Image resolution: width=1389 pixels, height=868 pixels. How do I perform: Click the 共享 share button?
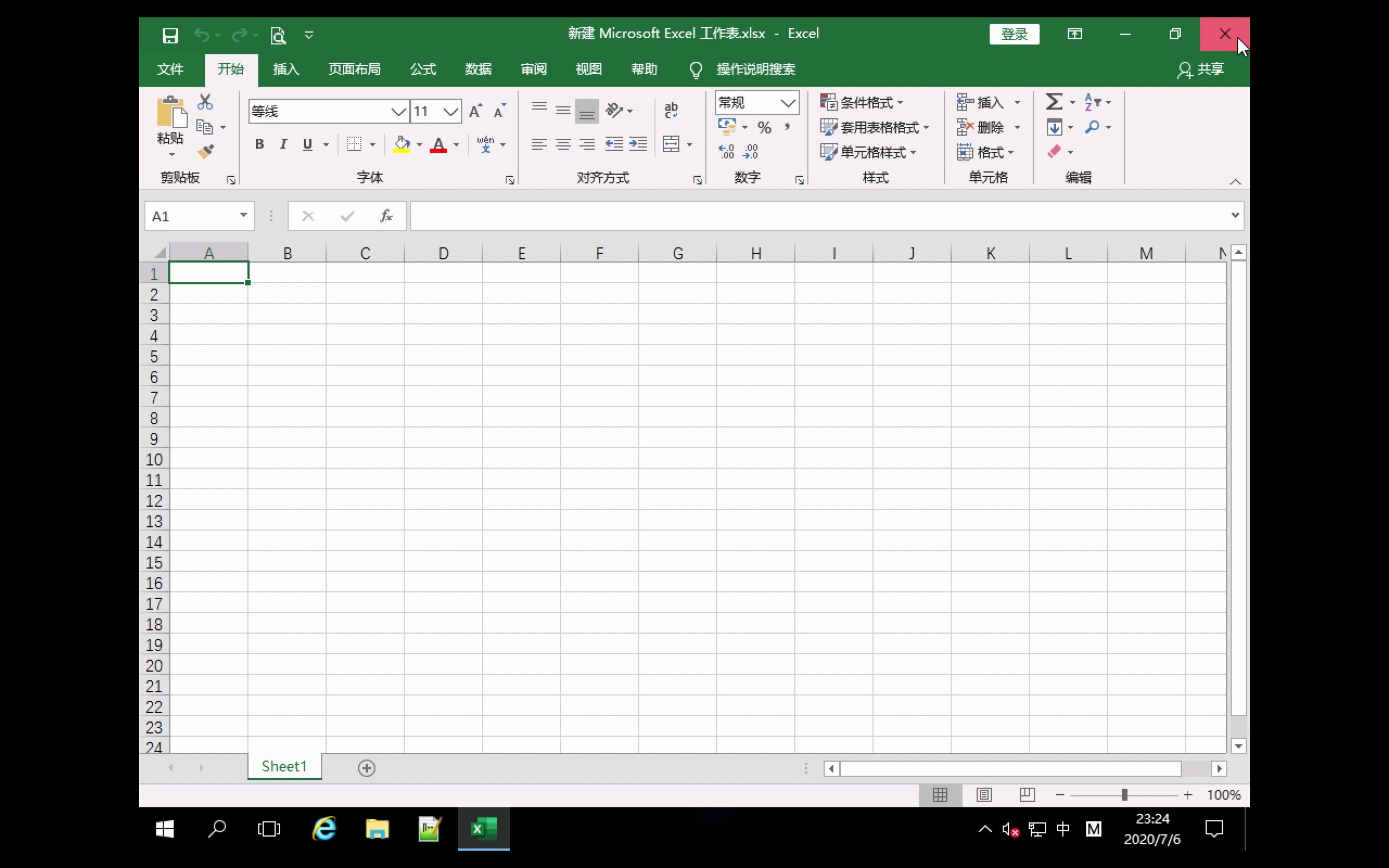pos(1201,69)
